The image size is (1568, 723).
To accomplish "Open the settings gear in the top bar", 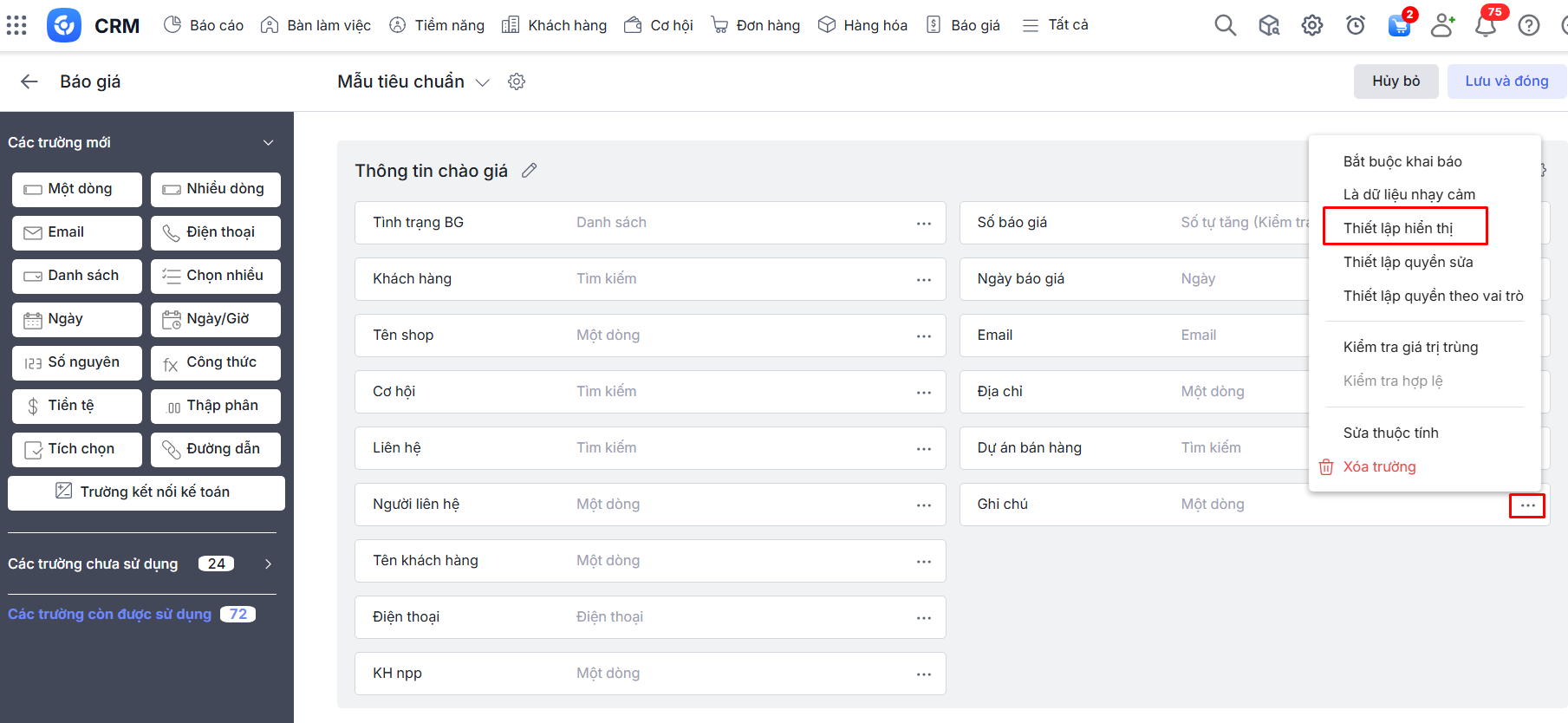I will click(1312, 25).
